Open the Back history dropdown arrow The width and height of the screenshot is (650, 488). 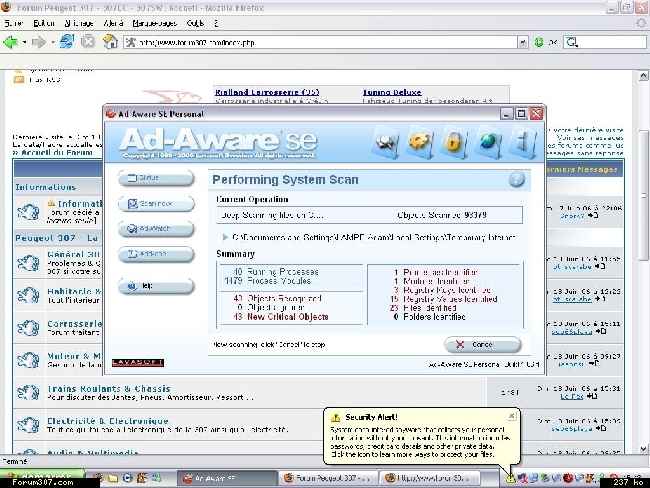coord(24,42)
